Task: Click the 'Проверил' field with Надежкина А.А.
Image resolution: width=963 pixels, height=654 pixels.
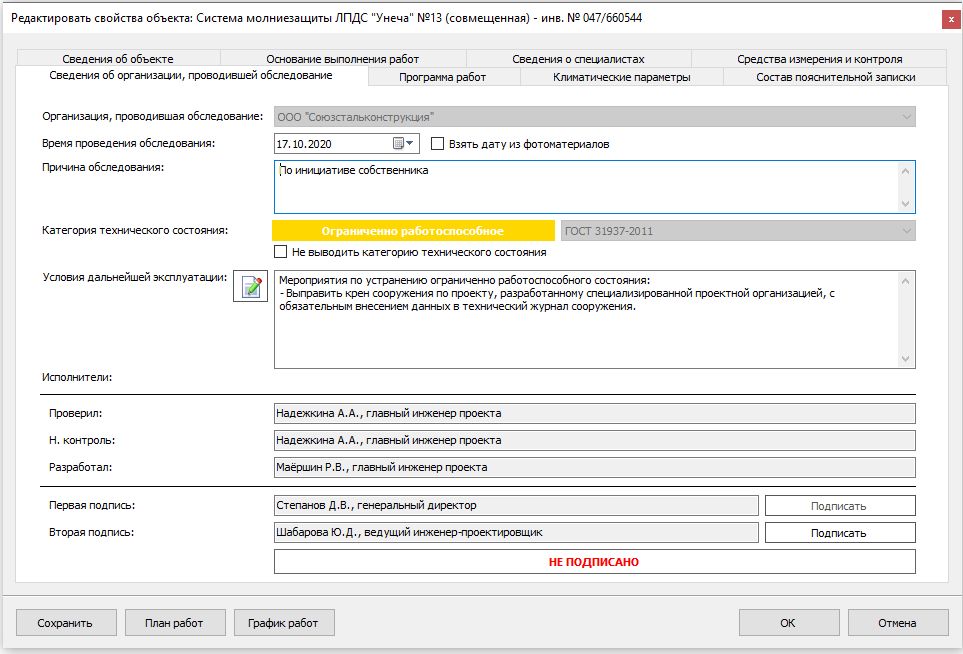Action: [595, 413]
